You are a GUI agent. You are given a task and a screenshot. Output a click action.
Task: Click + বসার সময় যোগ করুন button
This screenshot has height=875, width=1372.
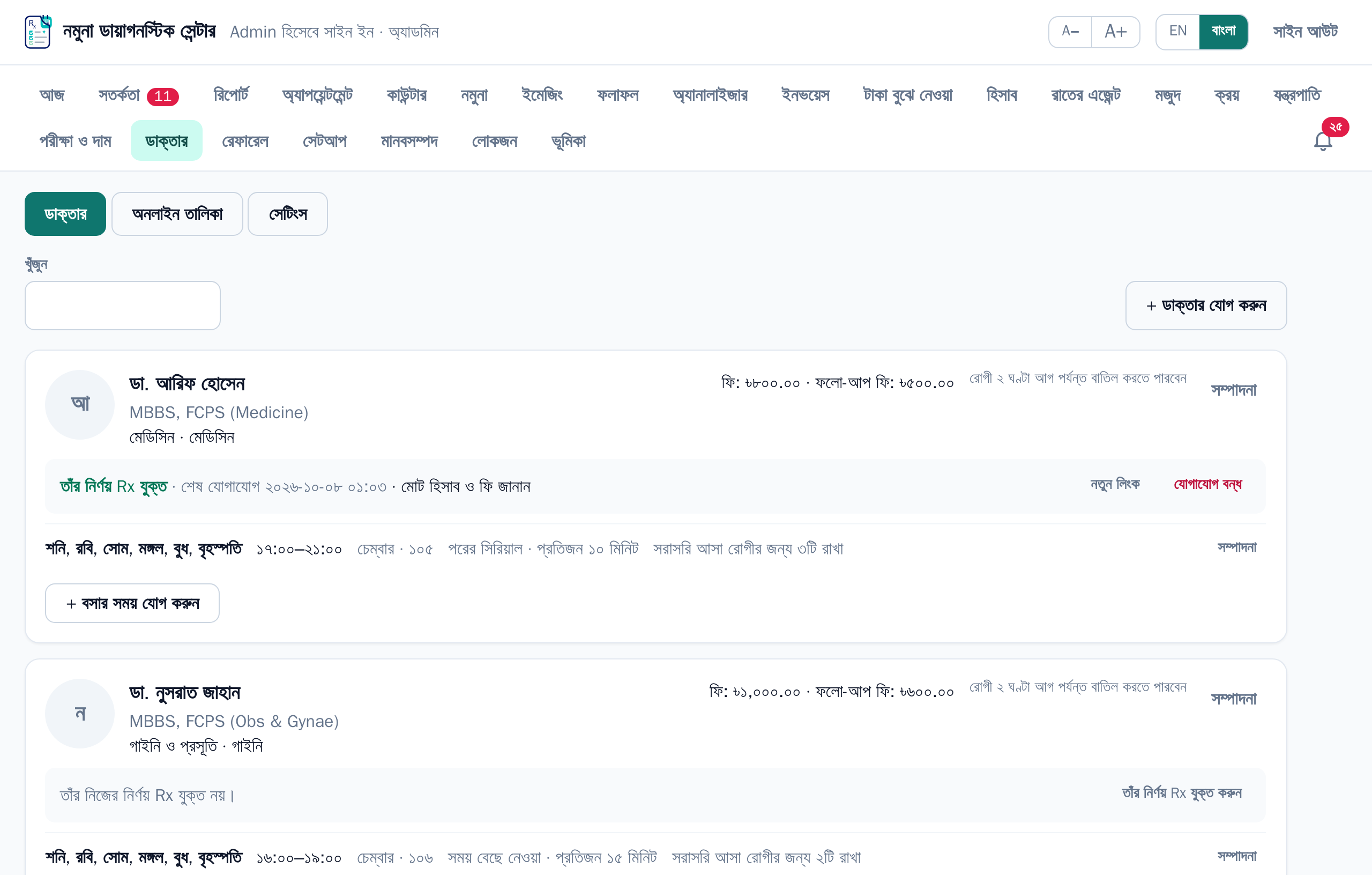[x=132, y=603]
